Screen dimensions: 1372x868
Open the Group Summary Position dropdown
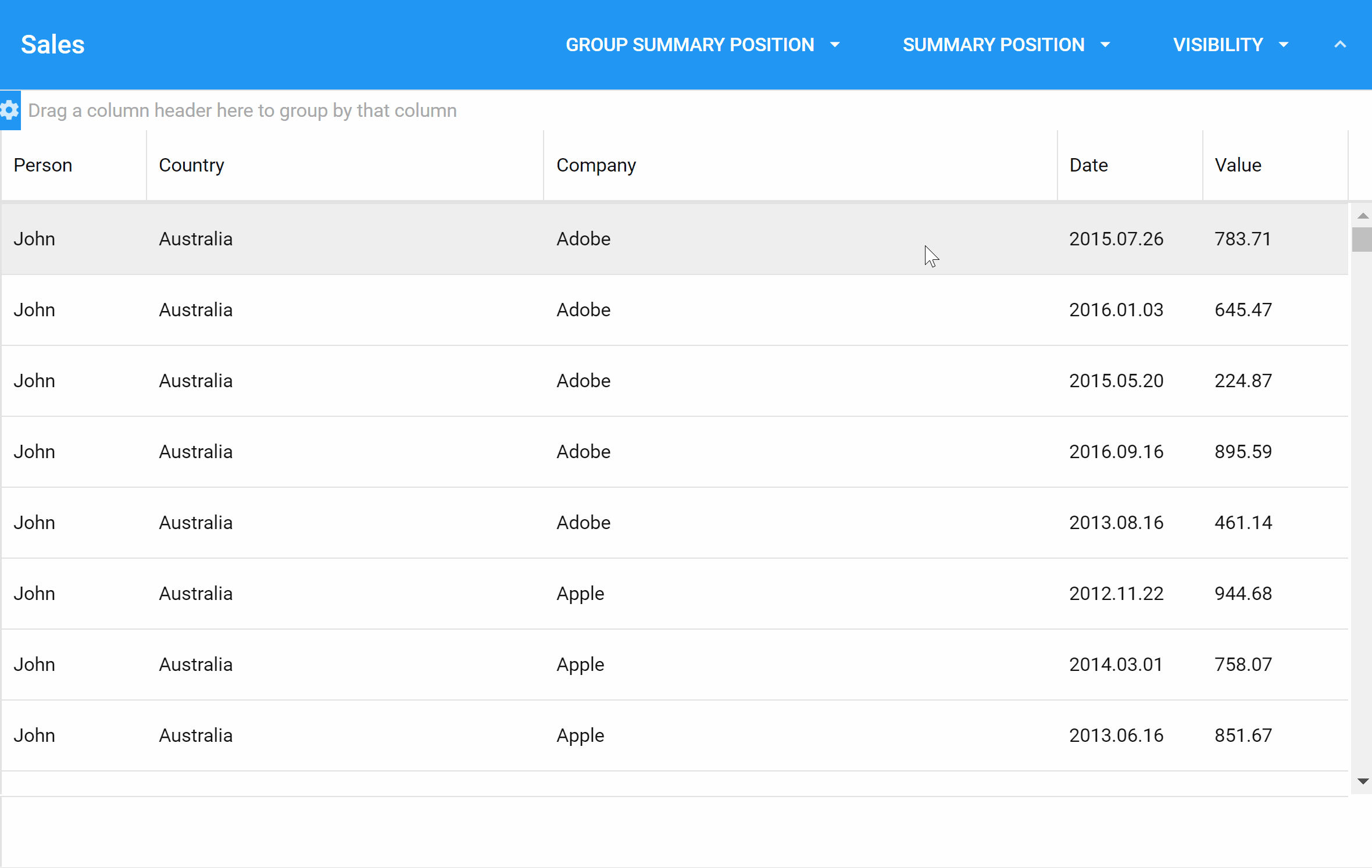[703, 45]
